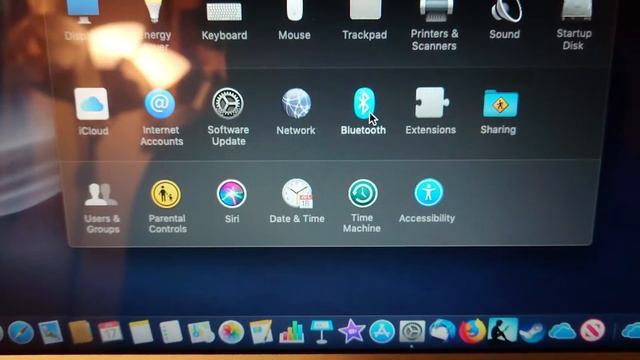Screen dimensions: 640x360
Task: Open Reminders from the Dock
Action: pos(171,332)
